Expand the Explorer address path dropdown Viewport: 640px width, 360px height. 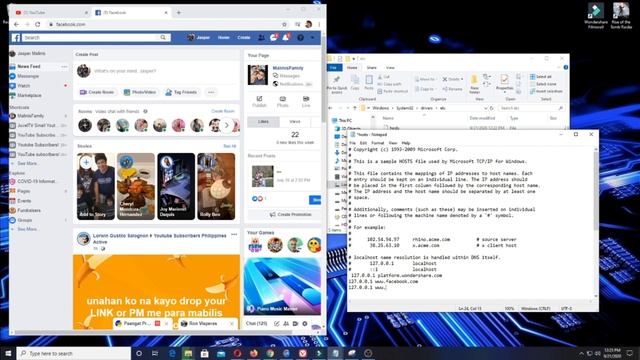click(x=485, y=108)
